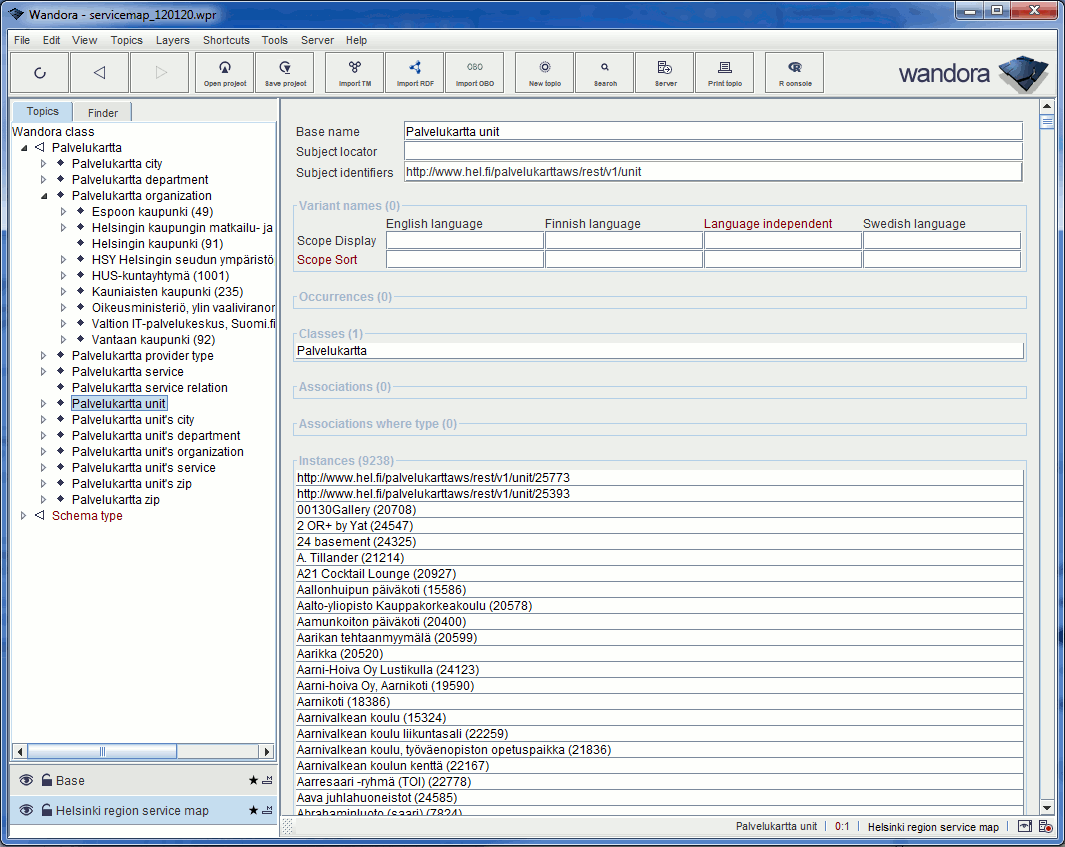This screenshot has width=1065, height=847.
Task: Click the Import OBO icon
Action: [x=473, y=72]
